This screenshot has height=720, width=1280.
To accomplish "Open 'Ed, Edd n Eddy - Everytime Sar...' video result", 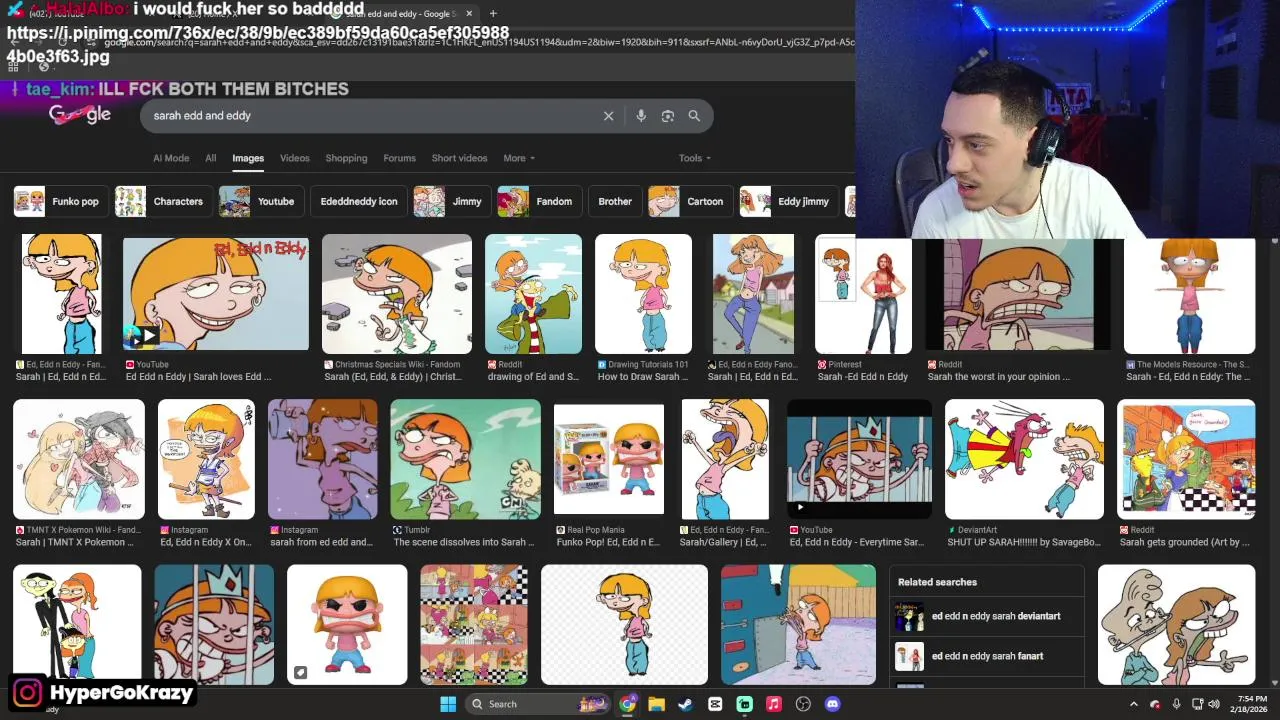I will (x=859, y=460).
